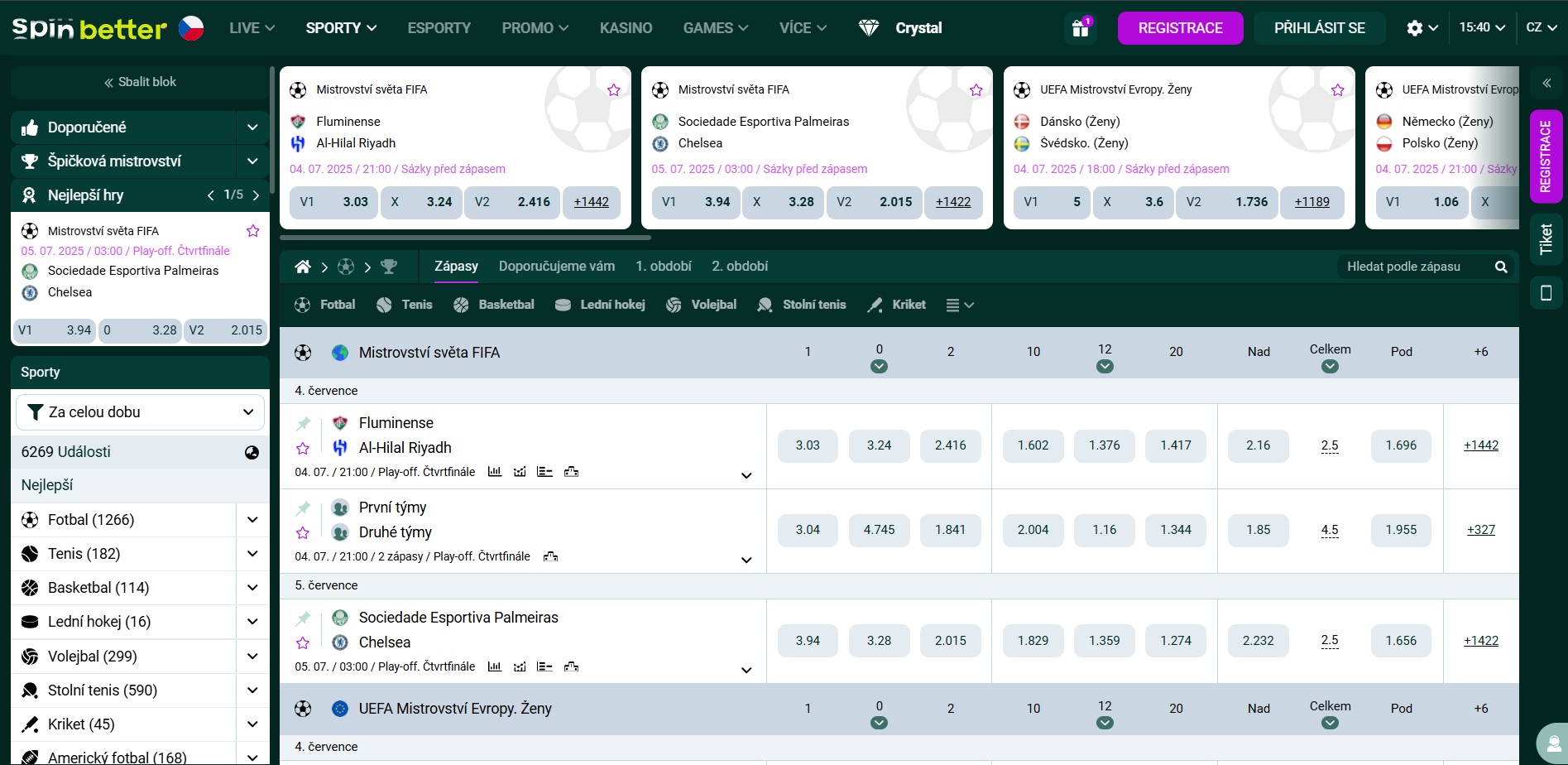This screenshot has height=765, width=1568.
Task: Switch to Doporučujeme vám tab
Action: [x=557, y=267]
